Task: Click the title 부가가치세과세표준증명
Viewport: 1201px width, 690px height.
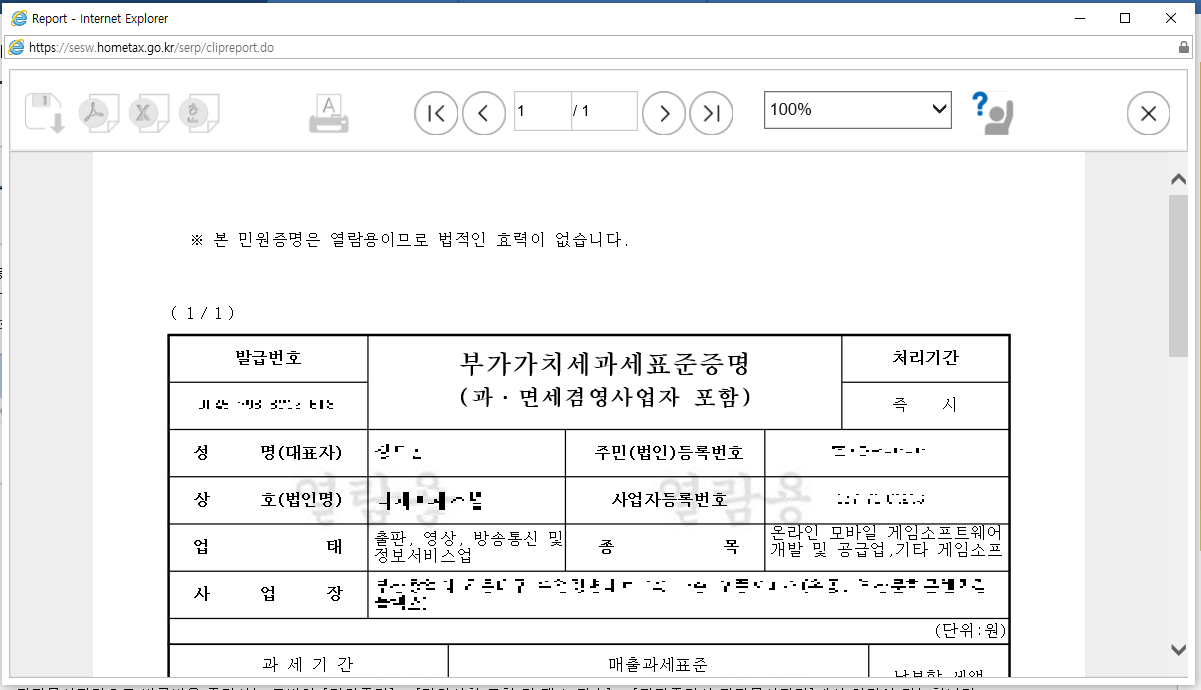Action: (x=605, y=362)
